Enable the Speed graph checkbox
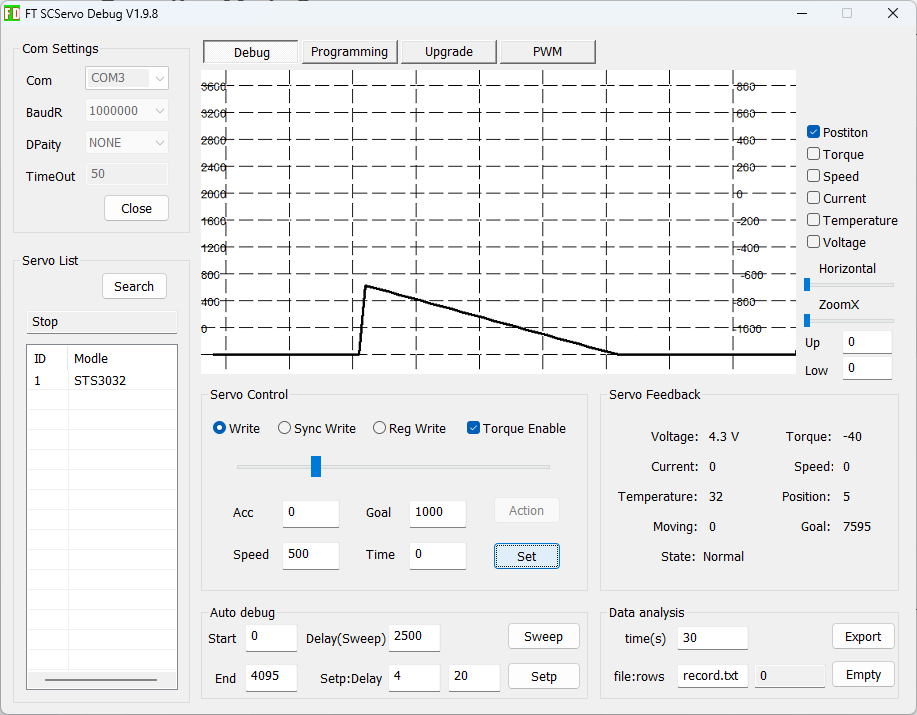This screenshot has height=715, width=917. (813, 176)
